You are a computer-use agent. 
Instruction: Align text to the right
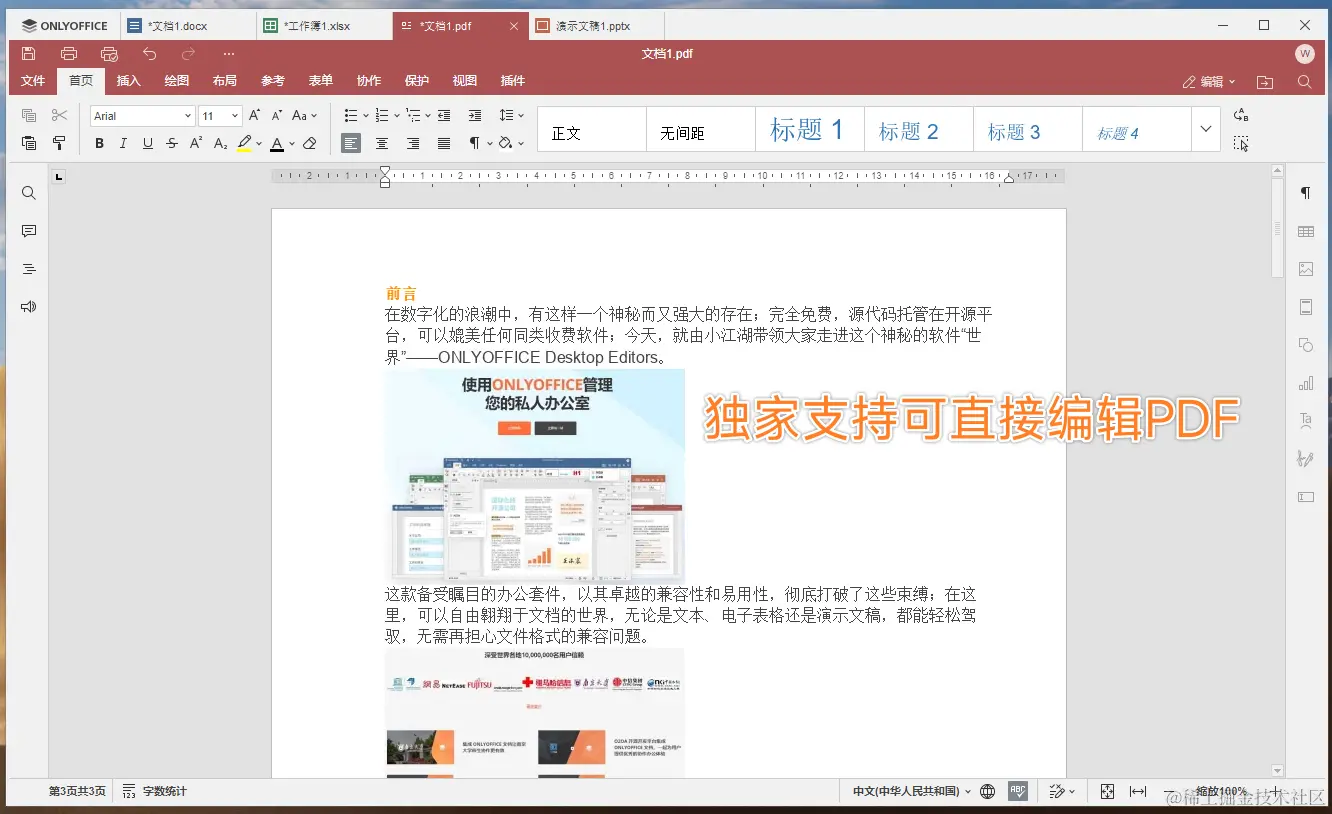[x=413, y=143]
